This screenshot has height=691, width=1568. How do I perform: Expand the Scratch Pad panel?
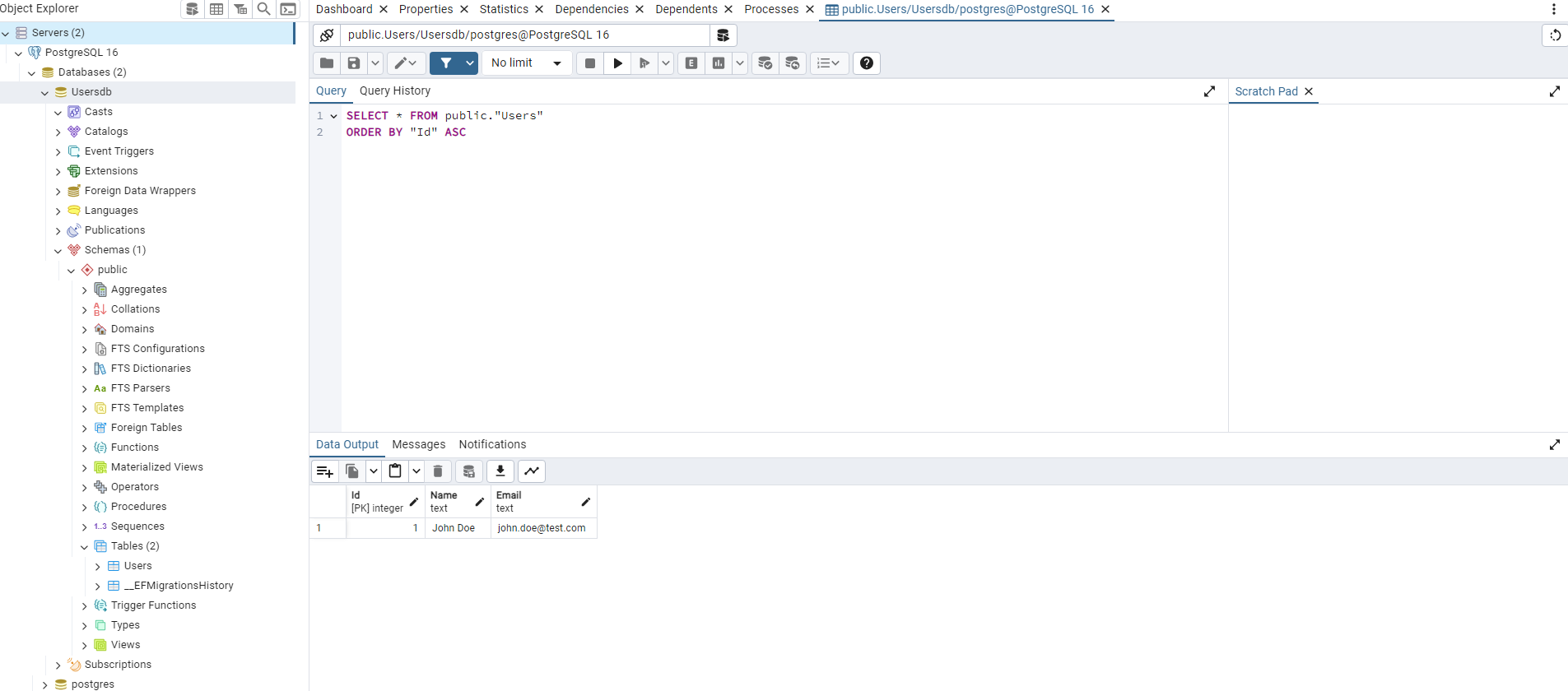(x=1555, y=91)
